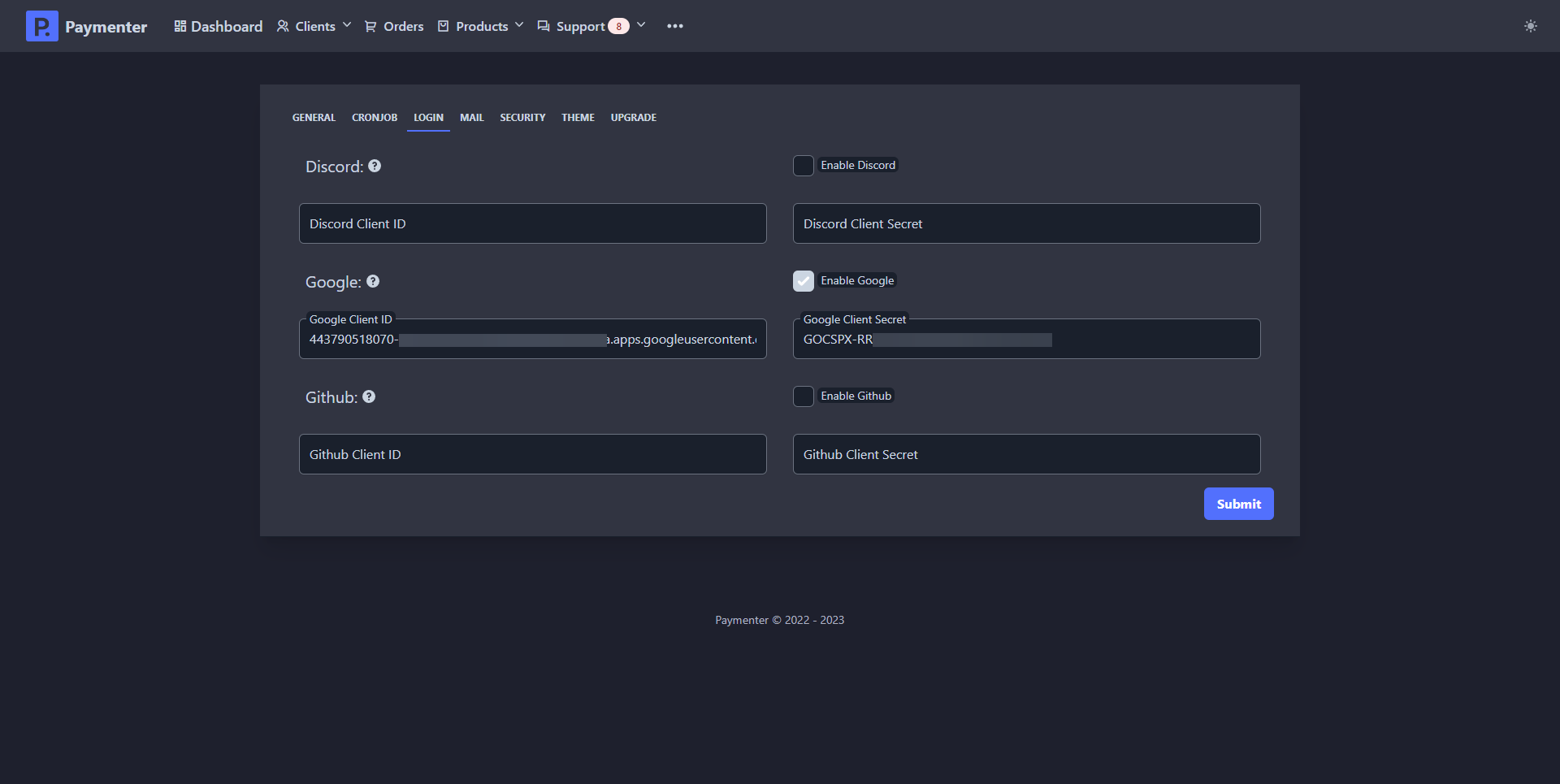Enable the Github checkbox
1560x784 pixels.
pyautogui.click(x=804, y=396)
